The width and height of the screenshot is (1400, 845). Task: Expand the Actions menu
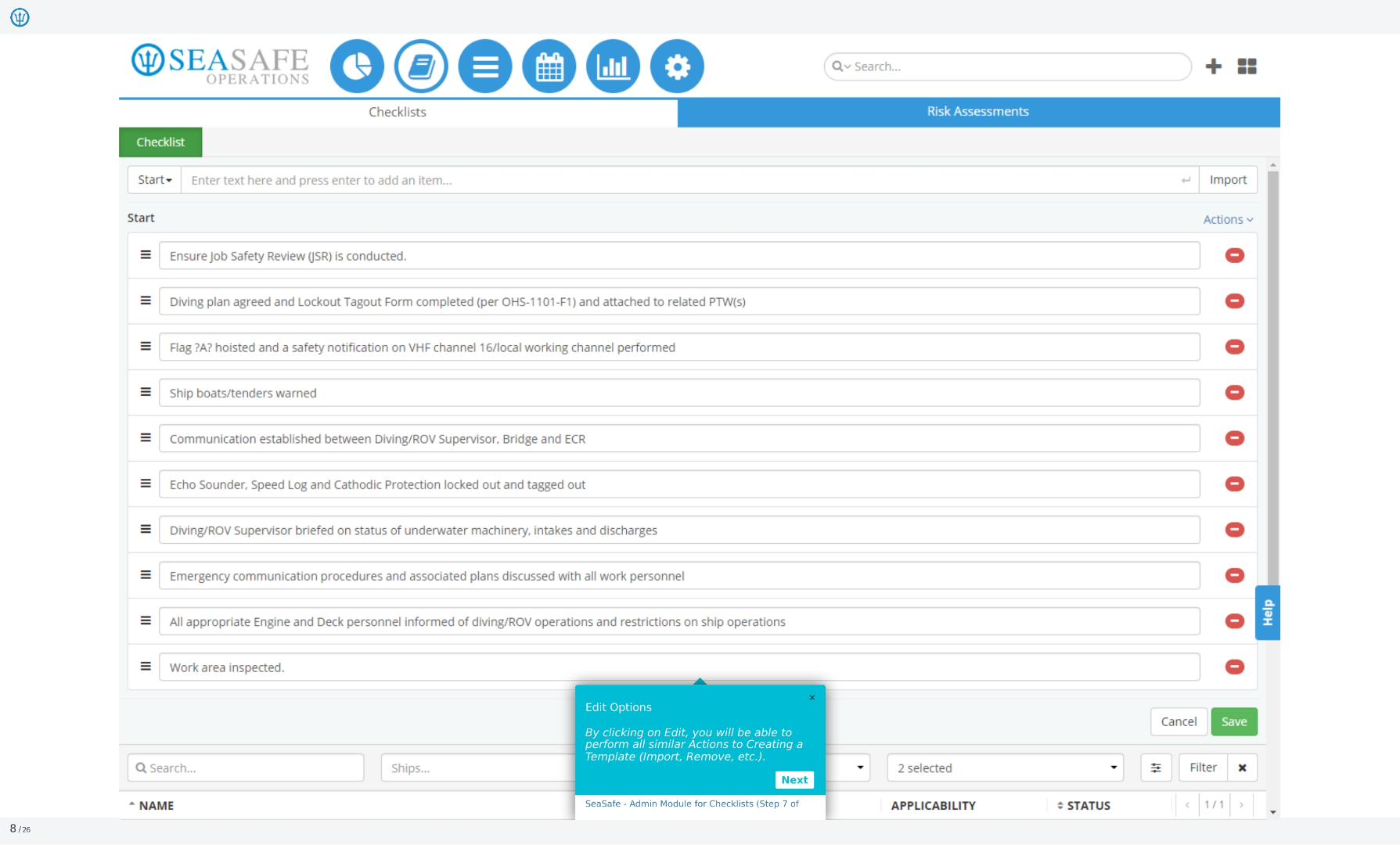pyautogui.click(x=1228, y=220)
